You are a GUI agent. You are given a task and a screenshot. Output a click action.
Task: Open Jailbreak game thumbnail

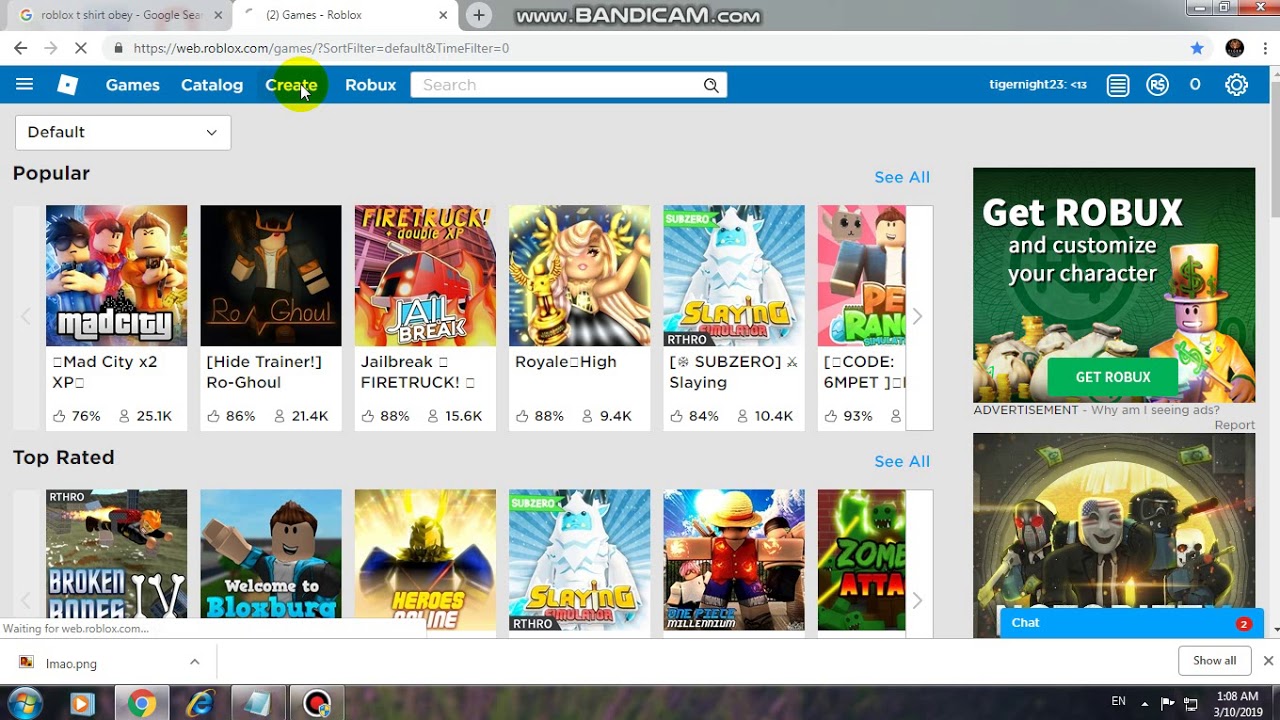coord(425,275)
